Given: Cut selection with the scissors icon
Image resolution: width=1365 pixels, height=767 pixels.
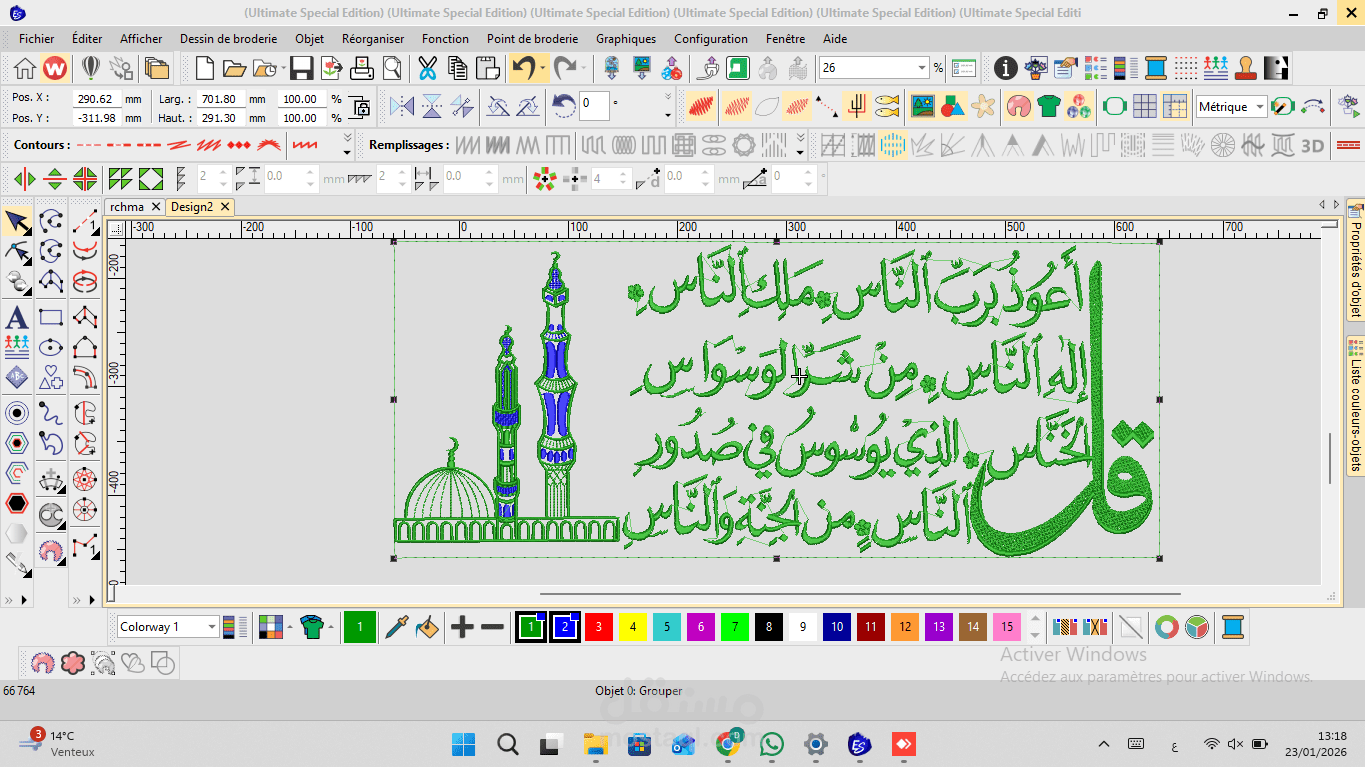Looking at the screenshot, I should (x=428, y=68).
